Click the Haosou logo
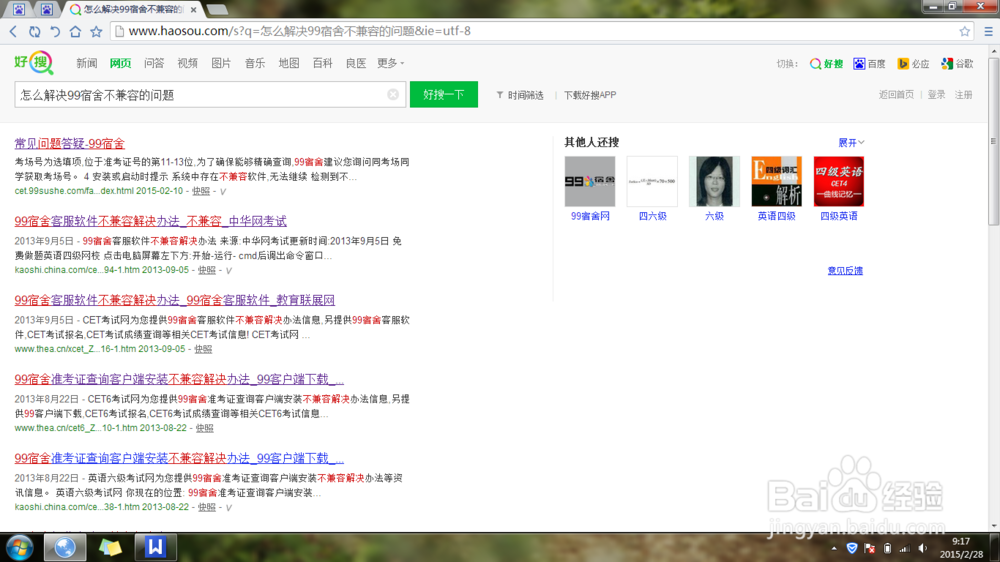Screen dimensions: 1000x562 [34, 63]
